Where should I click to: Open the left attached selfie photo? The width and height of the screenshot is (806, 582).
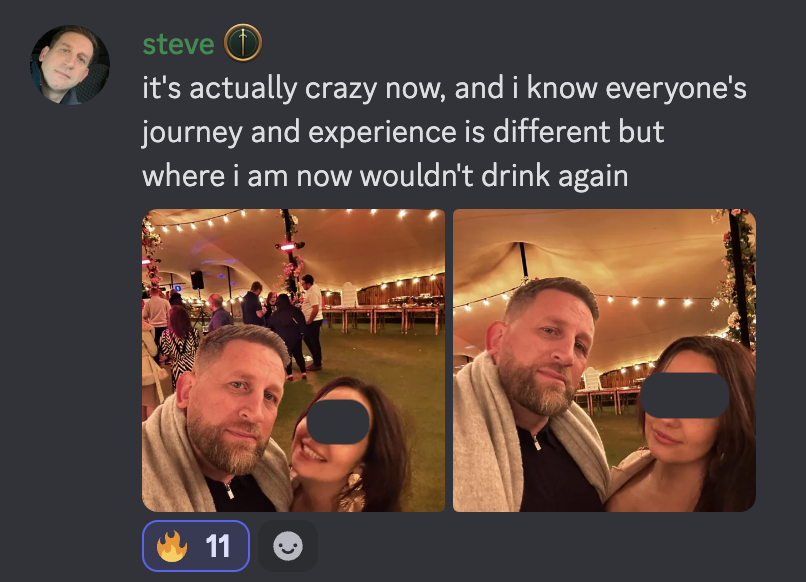(294, 360)
